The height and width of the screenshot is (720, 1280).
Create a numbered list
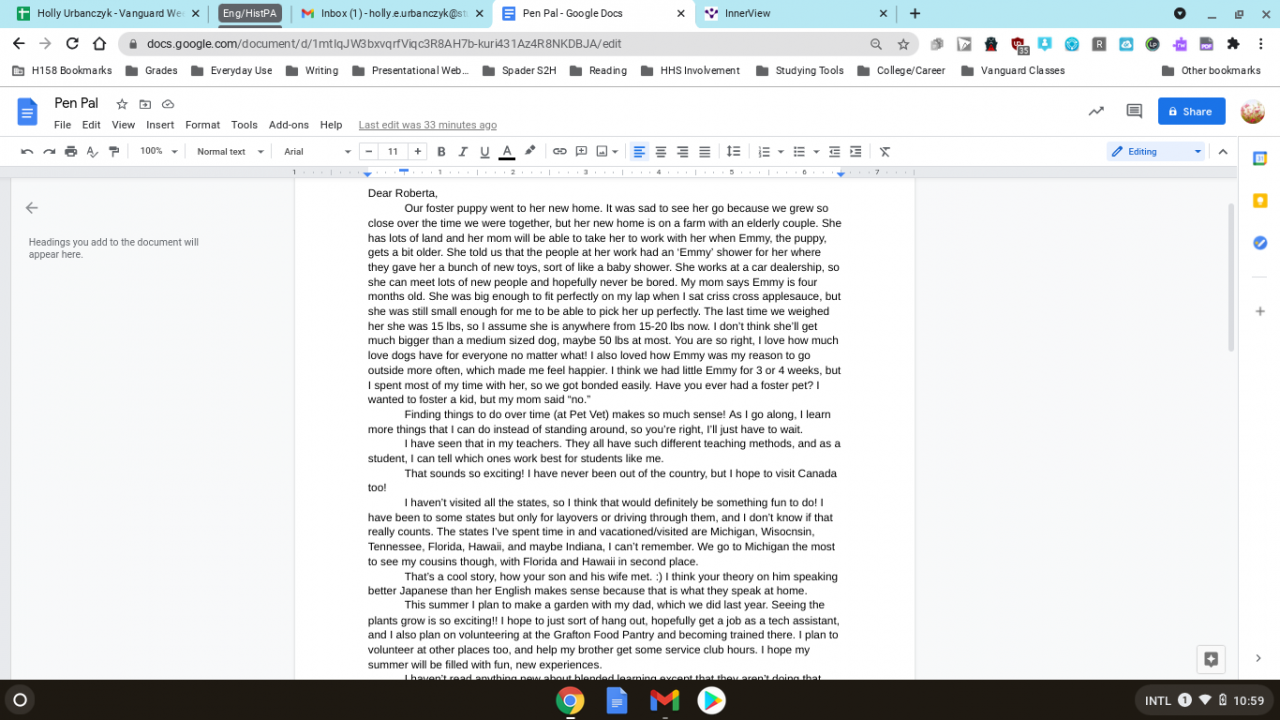764,152
